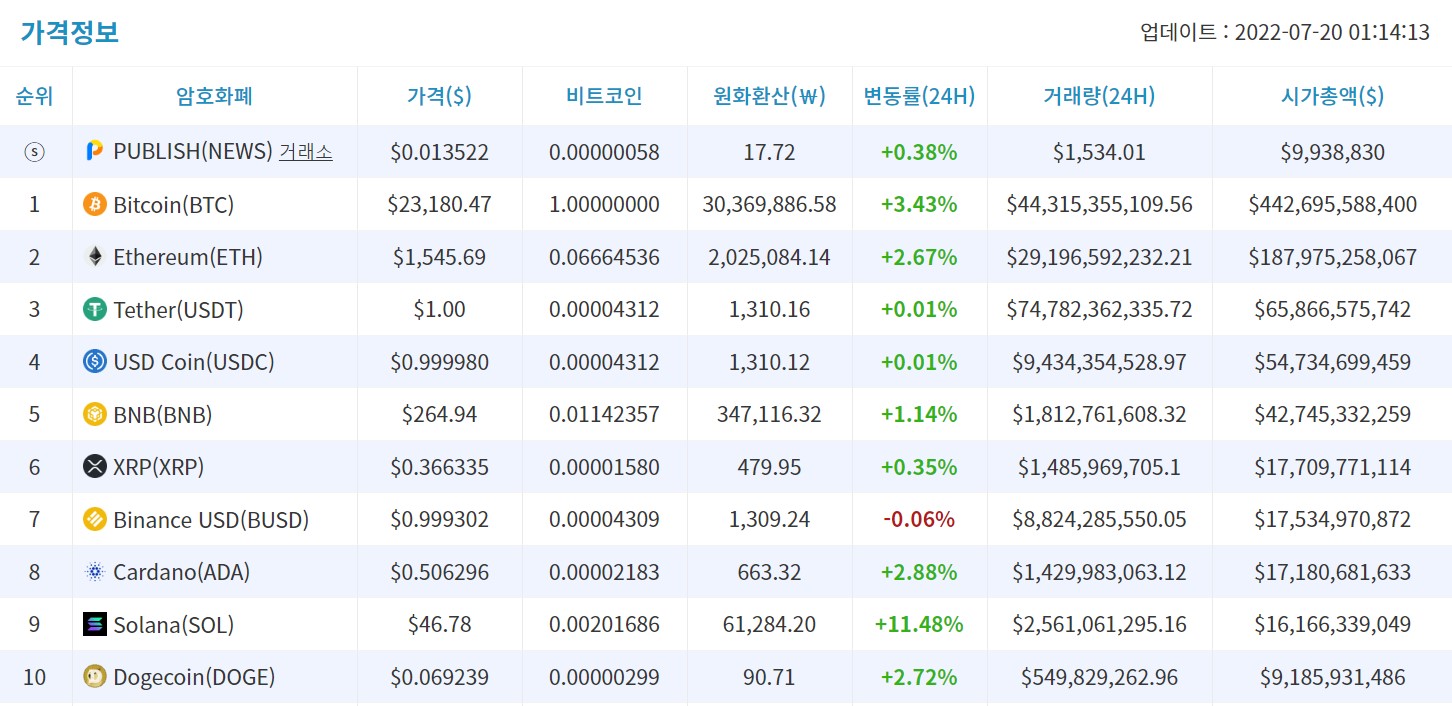Click the Cardano +2.88% change value
1452x706 pixels.
tap(919, 572)
